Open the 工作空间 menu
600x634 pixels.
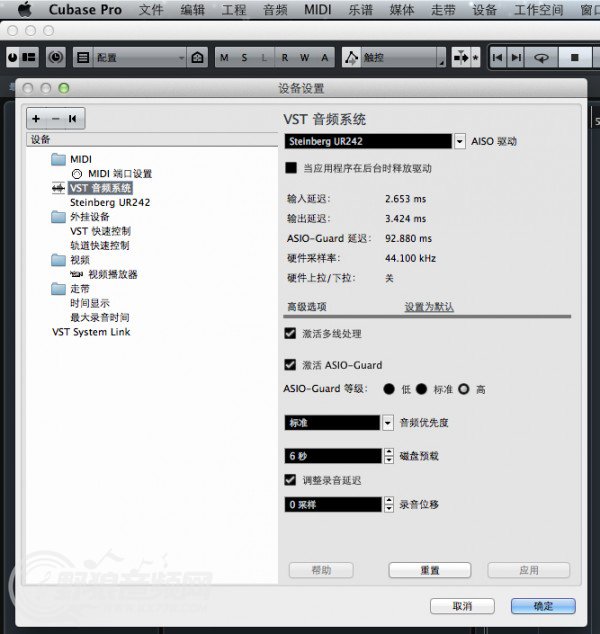539,9
